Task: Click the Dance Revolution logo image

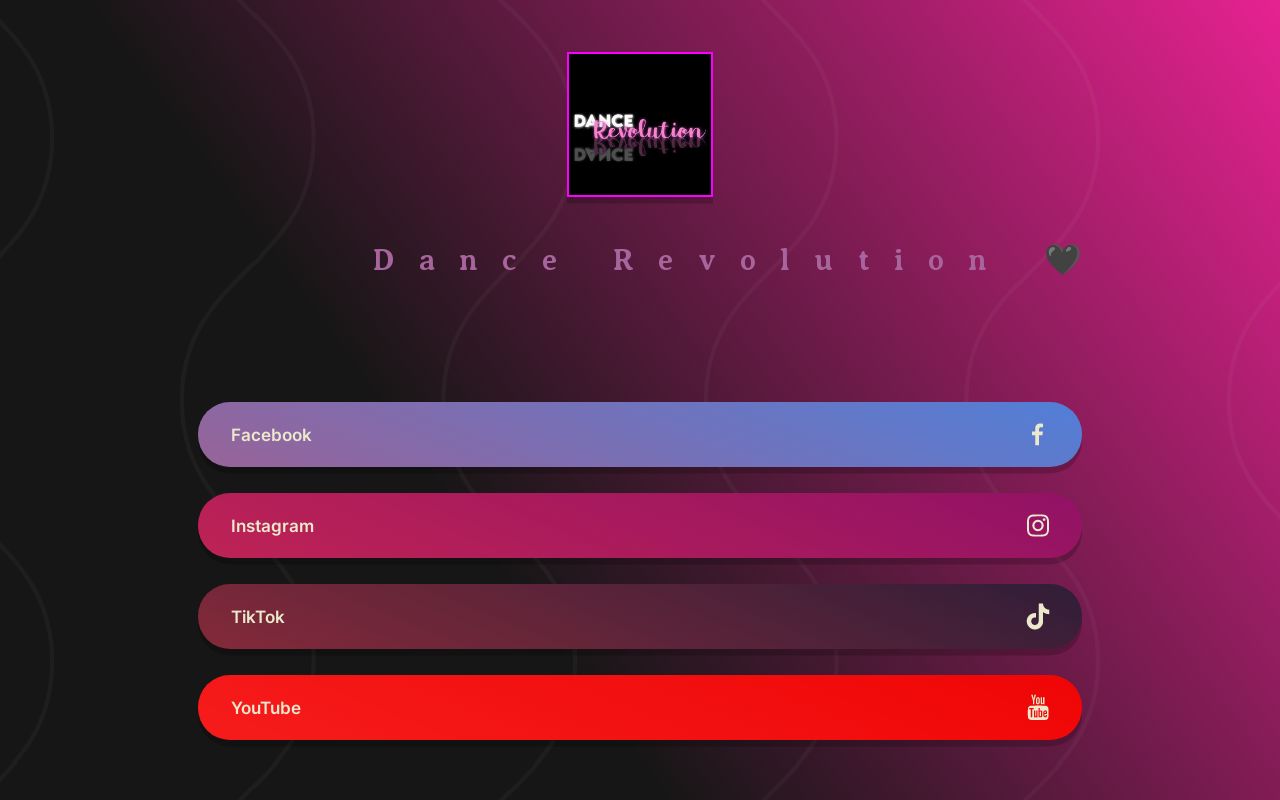Action: [x=640, y=125]
